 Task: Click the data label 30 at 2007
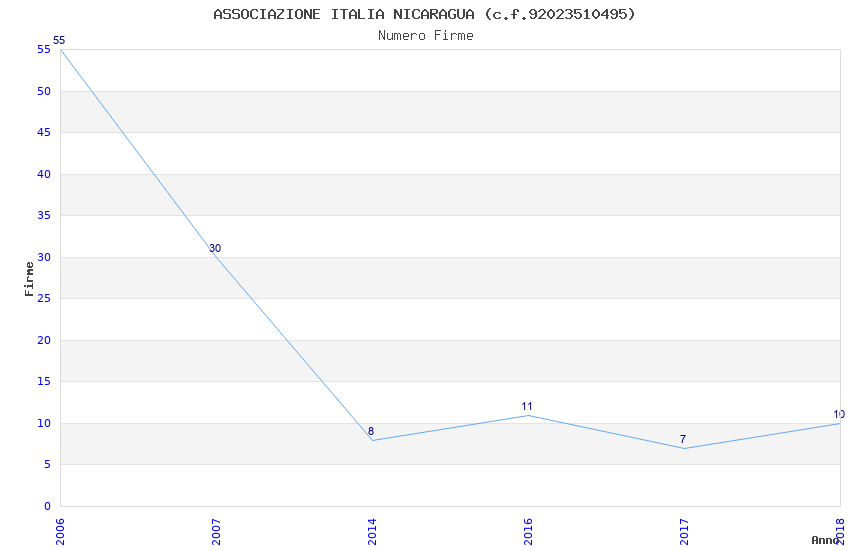click(215, 248)
